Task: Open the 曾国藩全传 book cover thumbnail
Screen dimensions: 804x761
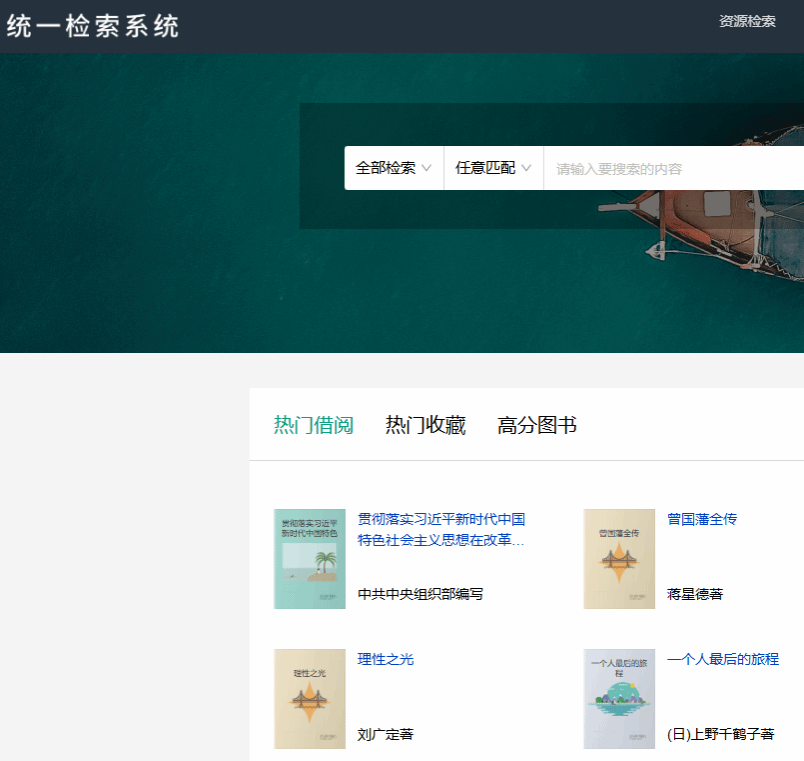Action: (x=619, y=559)
